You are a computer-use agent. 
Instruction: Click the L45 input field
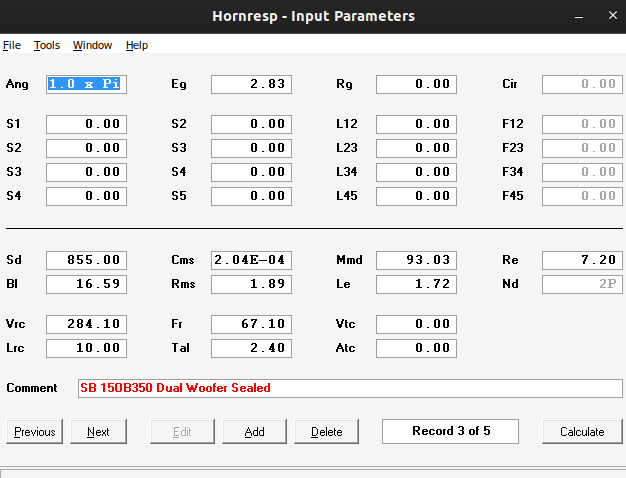(x=416, y=196)
